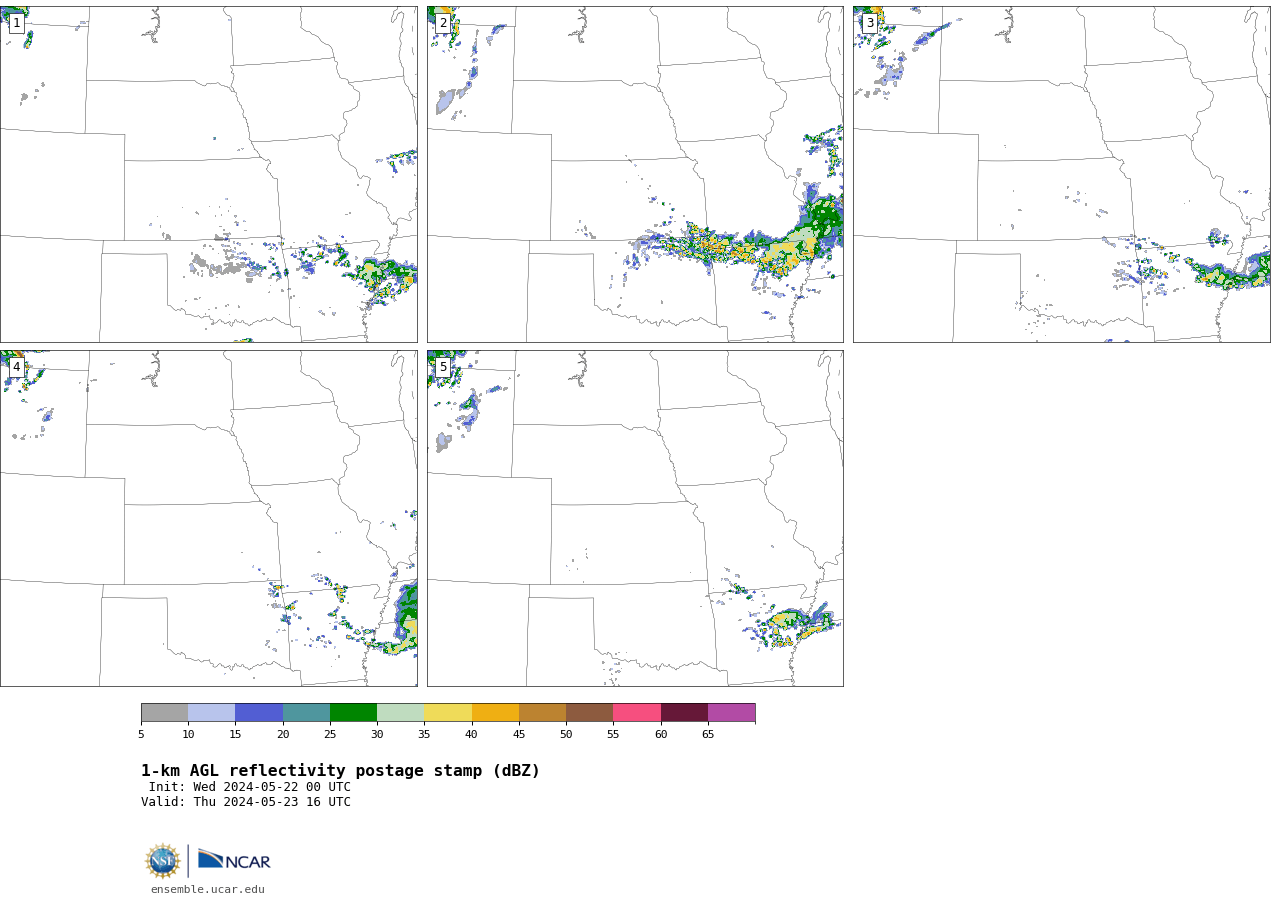Open ensemble member 3 reflectivity map
The width and height of the screenshot is (1280, 901).
pyautogui.click(x=1062, y=174)
